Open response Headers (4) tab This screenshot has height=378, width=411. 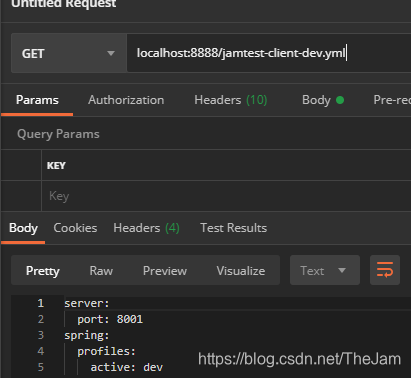[x=146, y=228]
